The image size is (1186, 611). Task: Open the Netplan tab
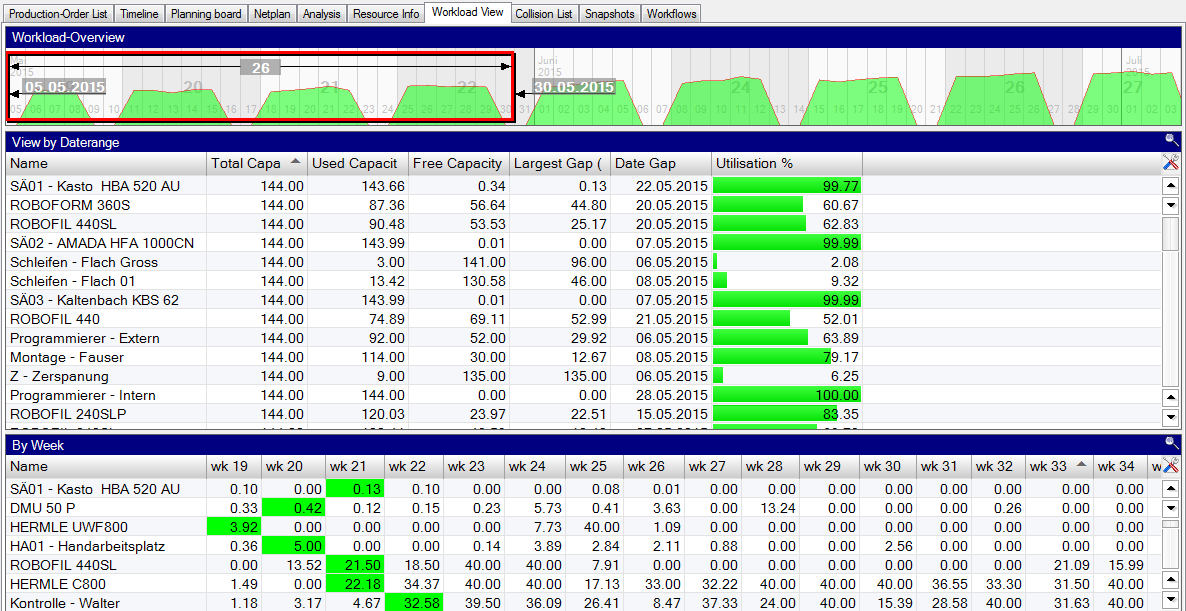tap(272, 14)
